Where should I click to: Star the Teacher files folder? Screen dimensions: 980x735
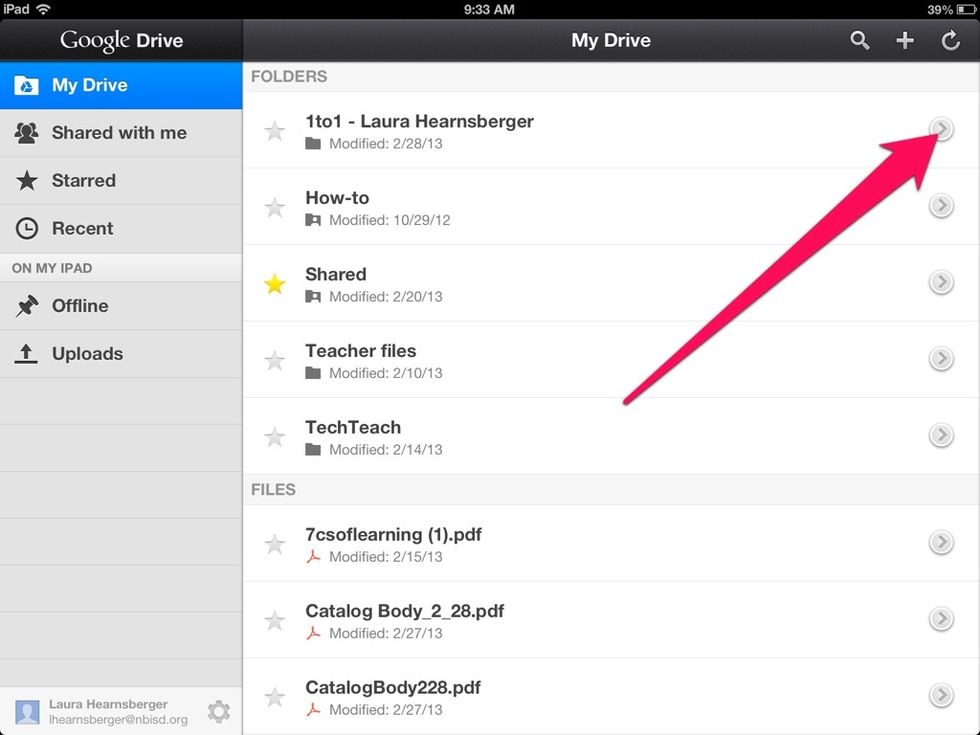(x=274, y=361)
